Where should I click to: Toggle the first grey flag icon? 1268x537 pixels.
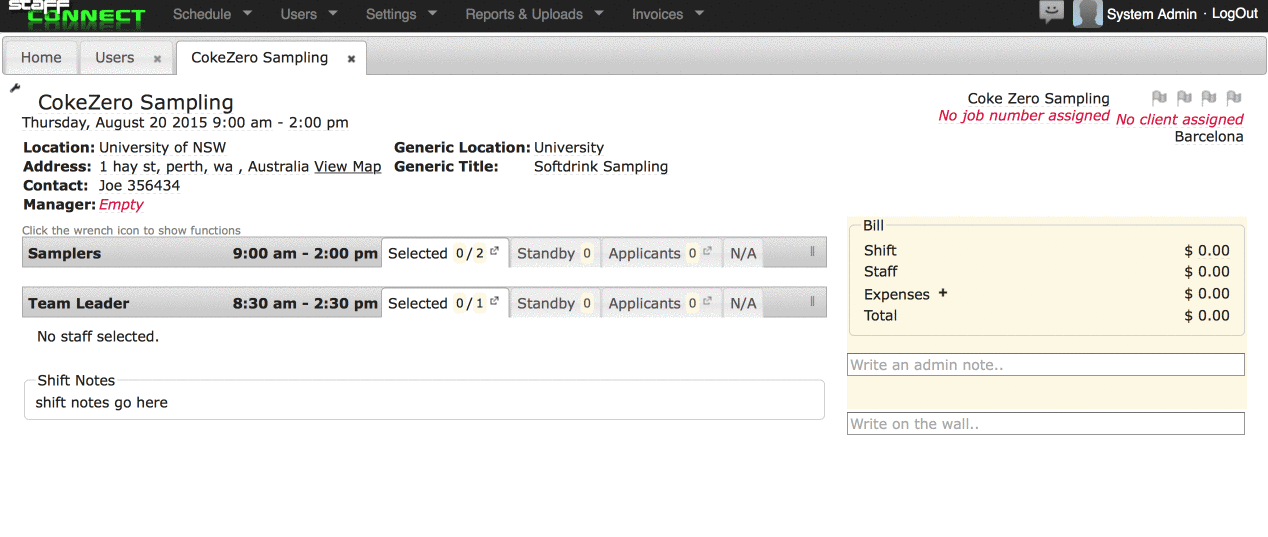tap(1159, 98)
